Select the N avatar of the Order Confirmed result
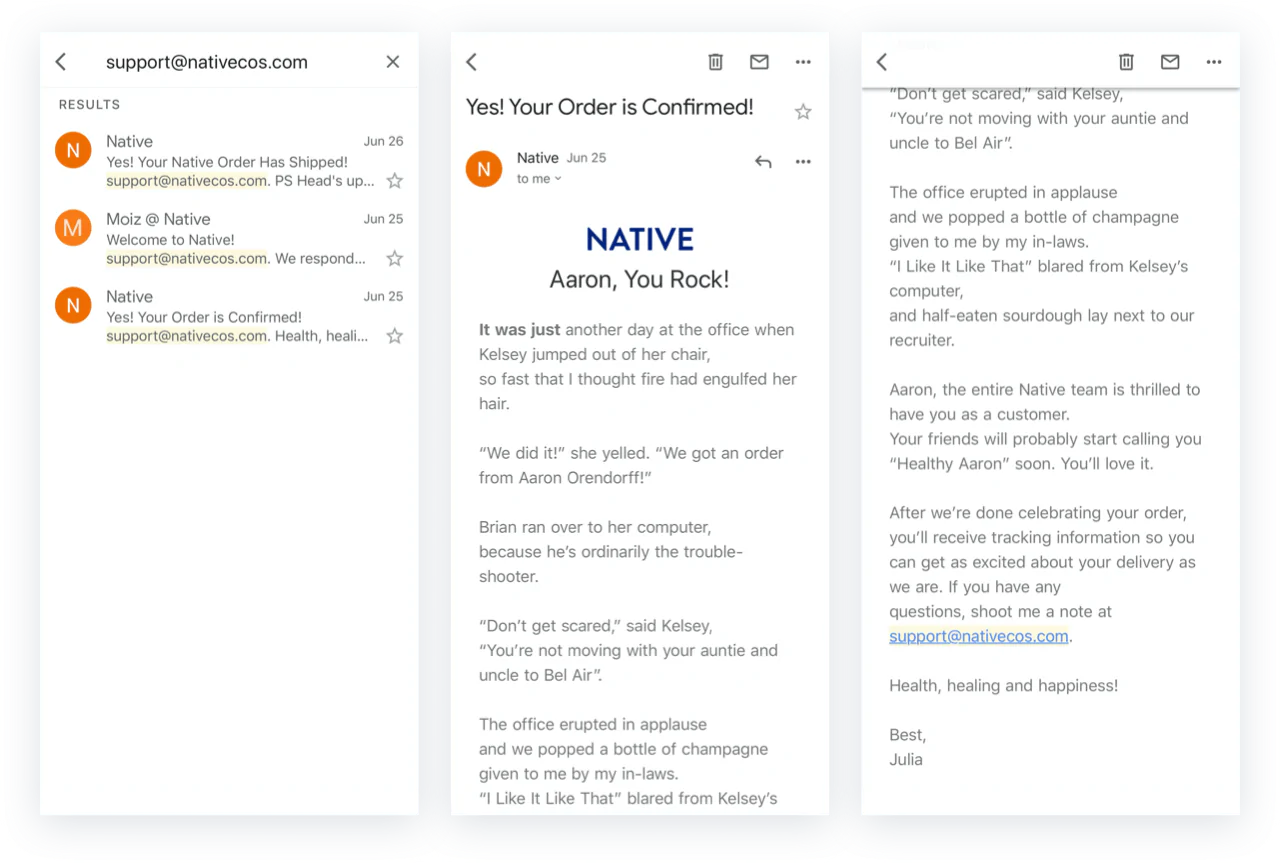 click(x=73, y=305)
